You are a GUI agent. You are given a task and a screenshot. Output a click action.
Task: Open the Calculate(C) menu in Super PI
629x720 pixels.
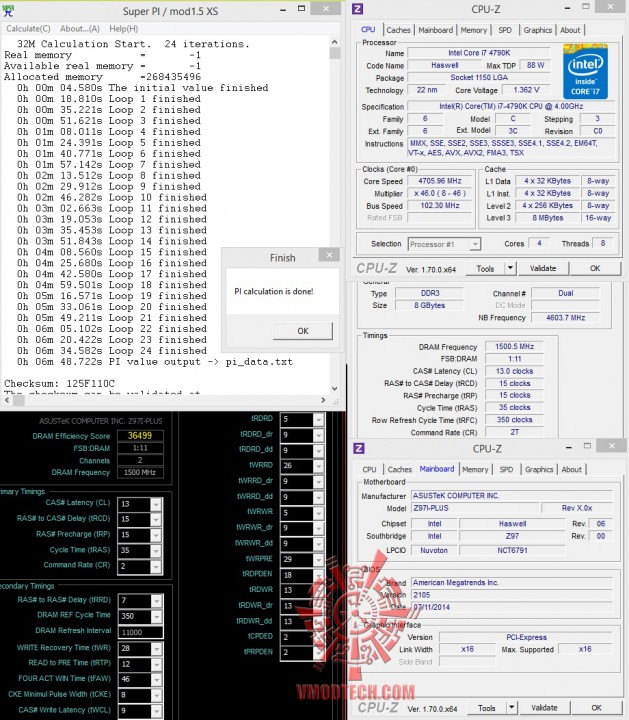pos(28,28)
